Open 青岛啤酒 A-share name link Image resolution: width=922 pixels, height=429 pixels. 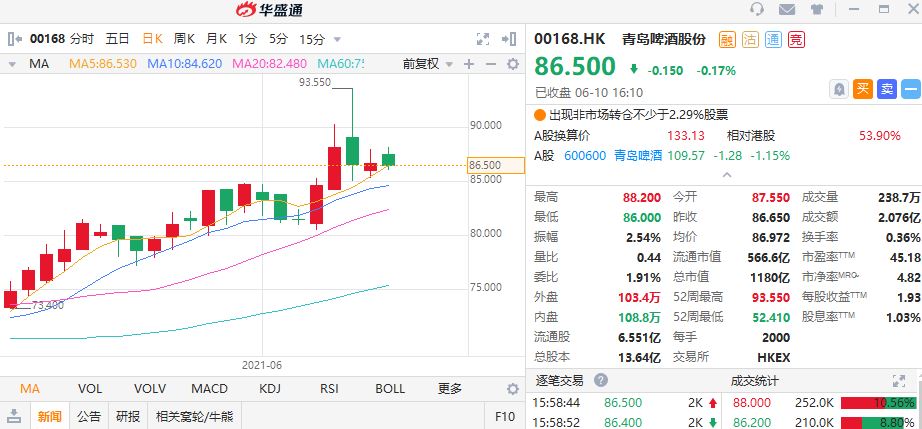click(x=638, y=156)
